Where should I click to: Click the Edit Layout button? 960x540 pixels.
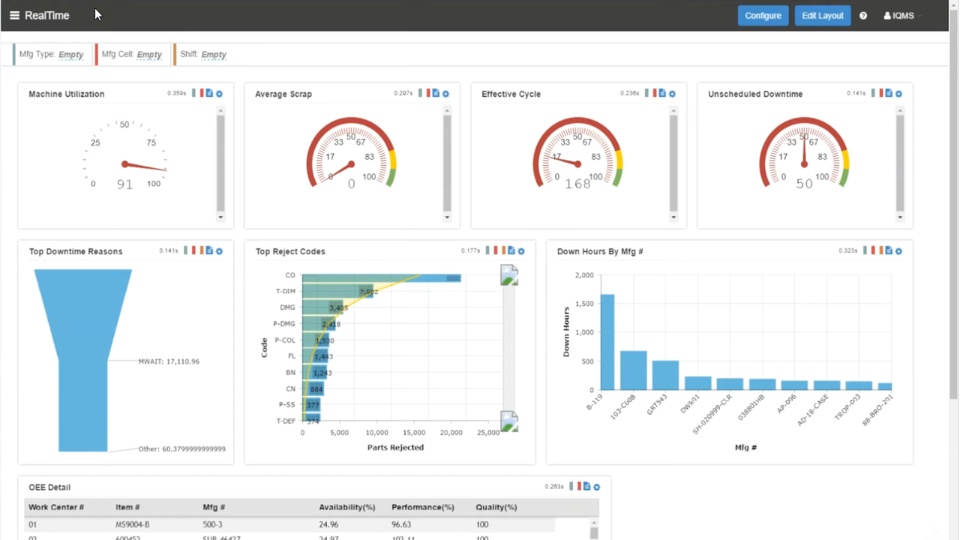(x=822, y=16)
